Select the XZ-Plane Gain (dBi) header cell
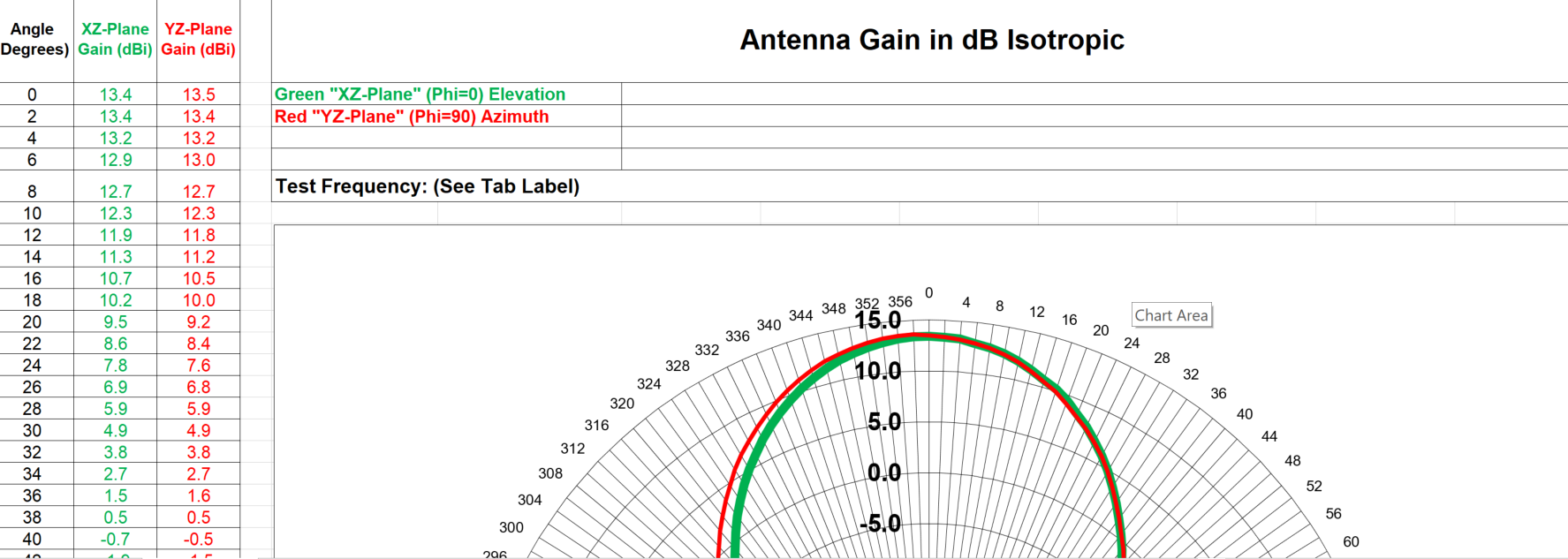This screenshot has height=559, width=1568. [x=115, y=41]
